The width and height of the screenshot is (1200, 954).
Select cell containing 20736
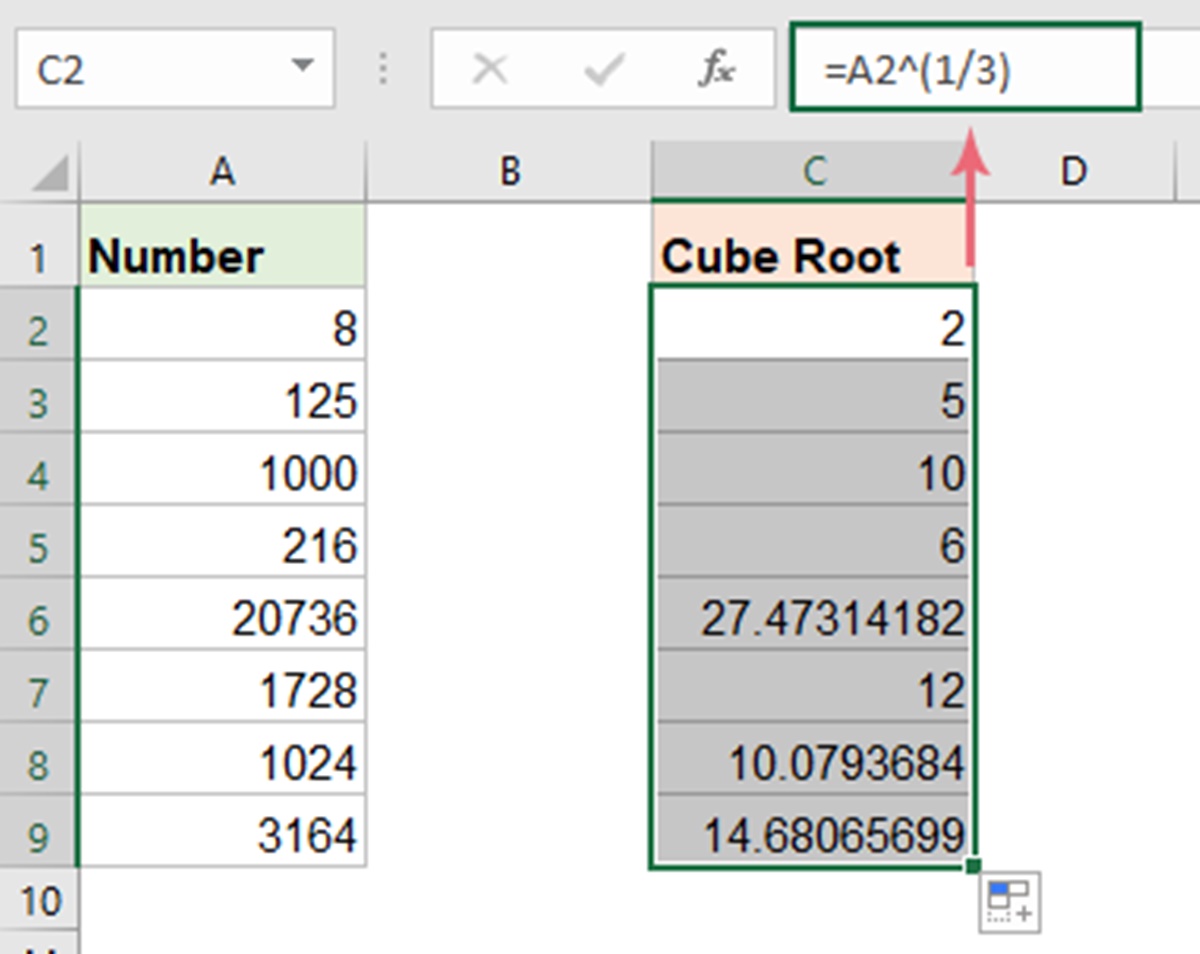(223, 614)
